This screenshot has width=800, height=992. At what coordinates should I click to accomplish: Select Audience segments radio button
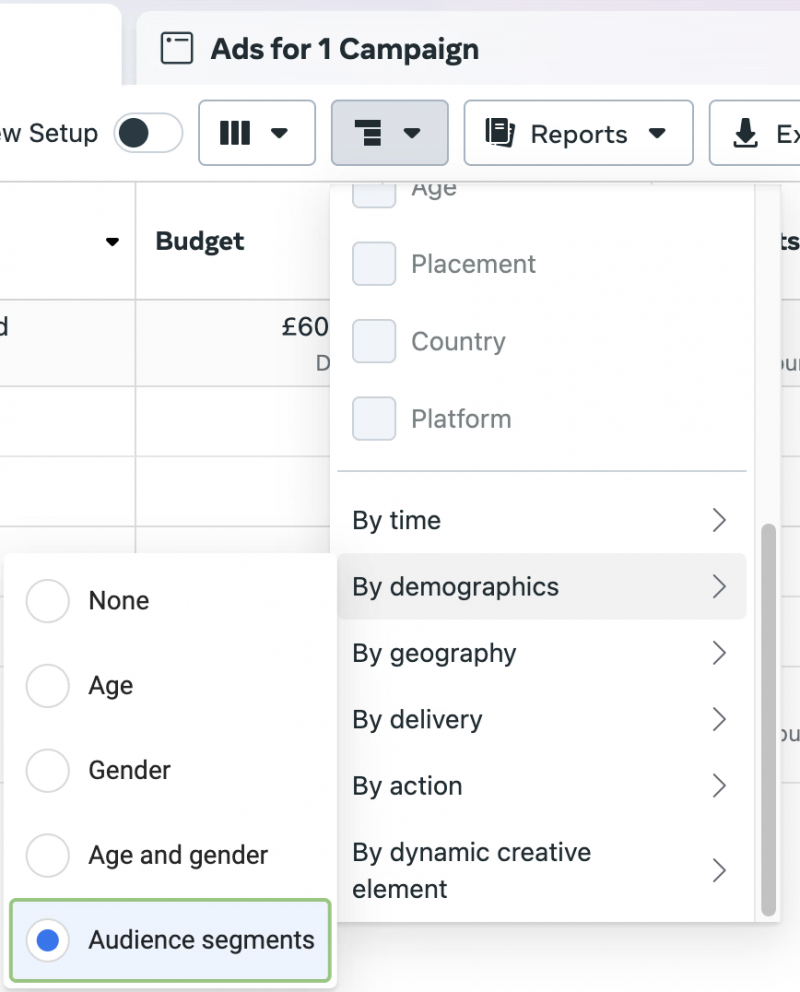tap(48, 940)
